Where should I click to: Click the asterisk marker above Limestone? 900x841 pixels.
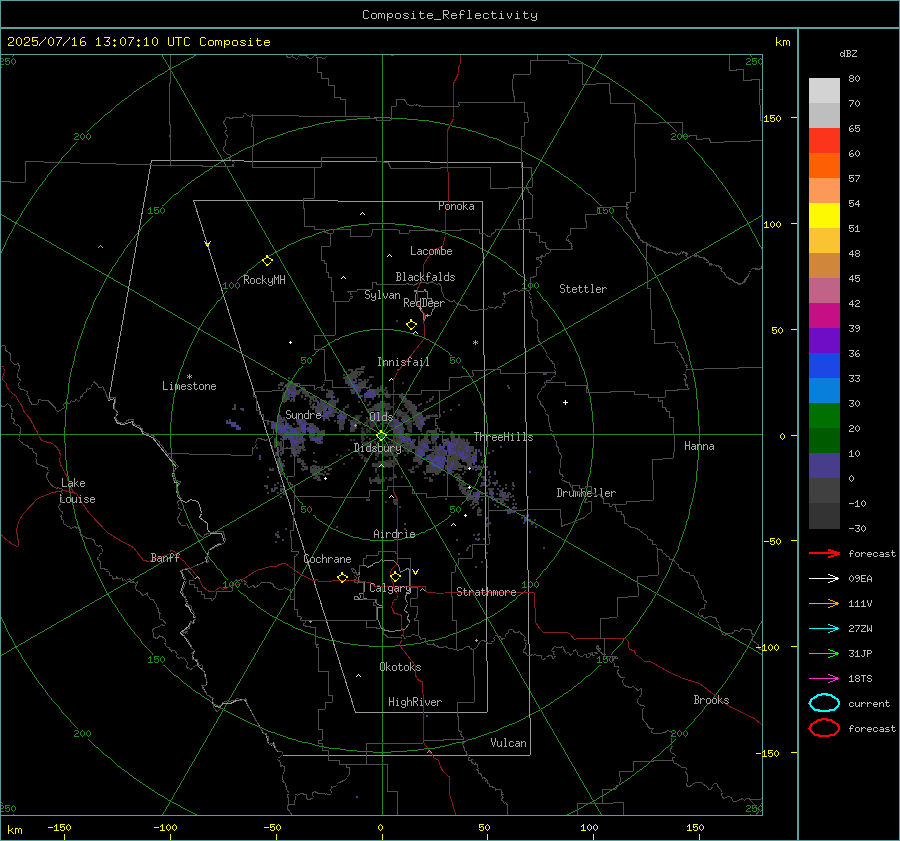pyautogui.click(x=189, y=377)
